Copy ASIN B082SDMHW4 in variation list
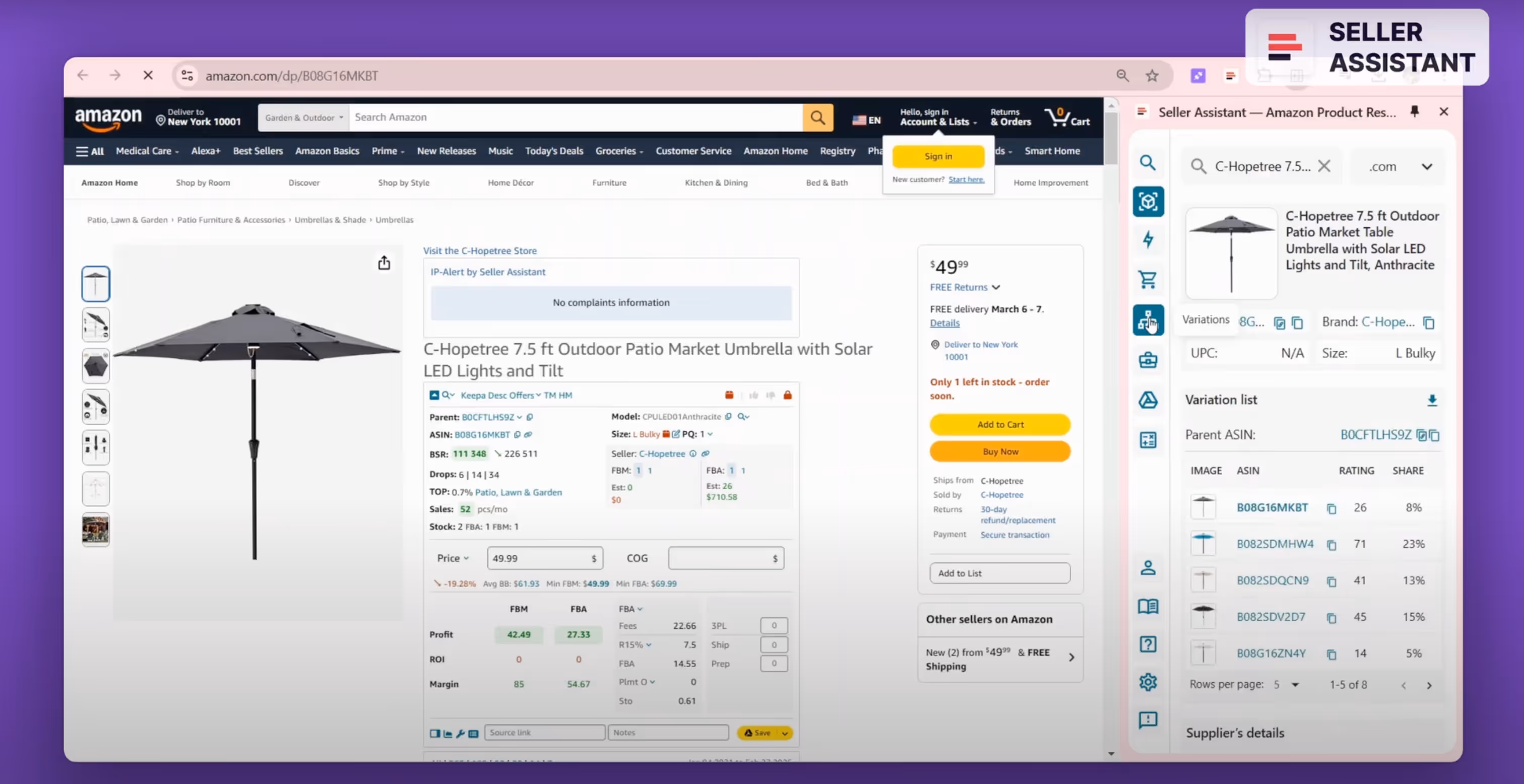1524x784 pixels. (1331, 545)
